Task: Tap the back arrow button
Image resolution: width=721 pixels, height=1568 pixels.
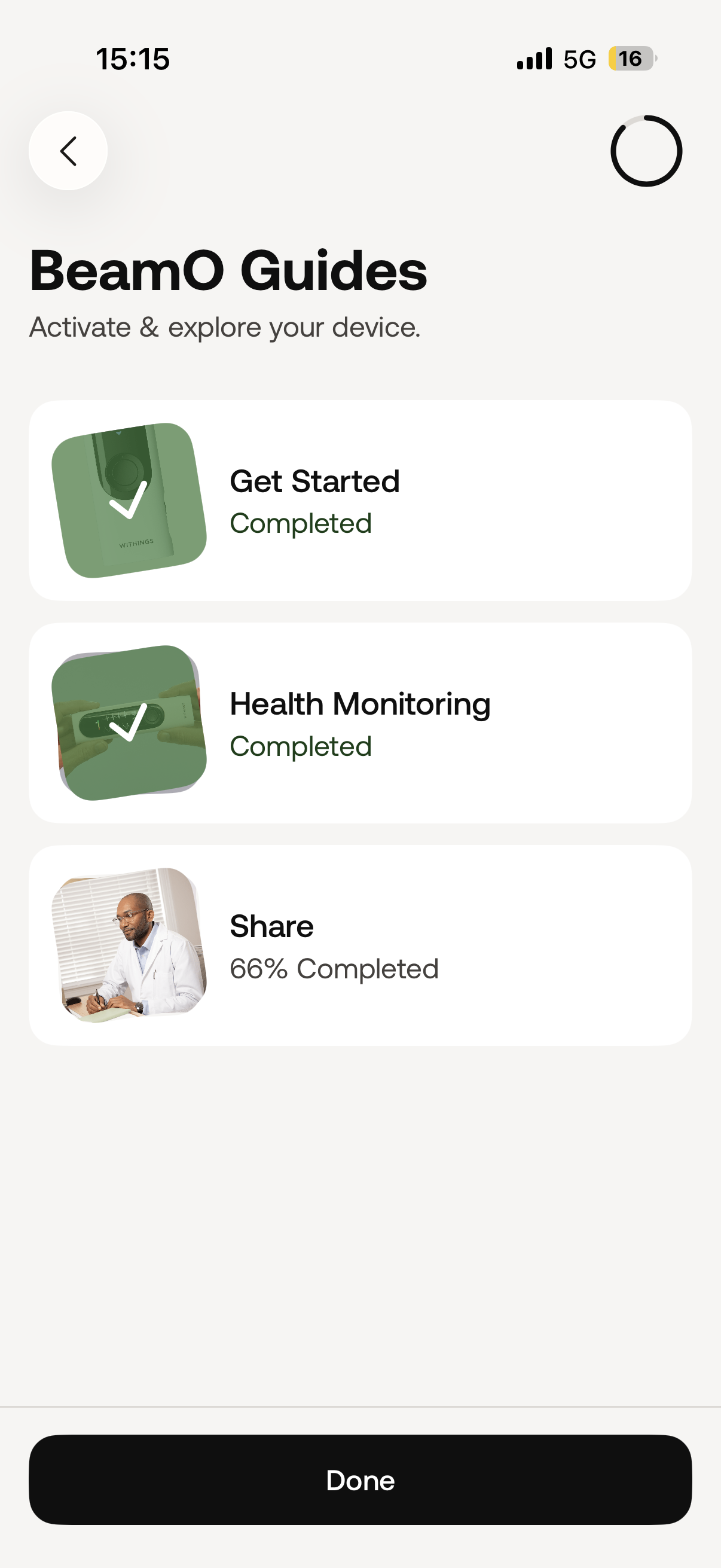Action: click(68, 151)
